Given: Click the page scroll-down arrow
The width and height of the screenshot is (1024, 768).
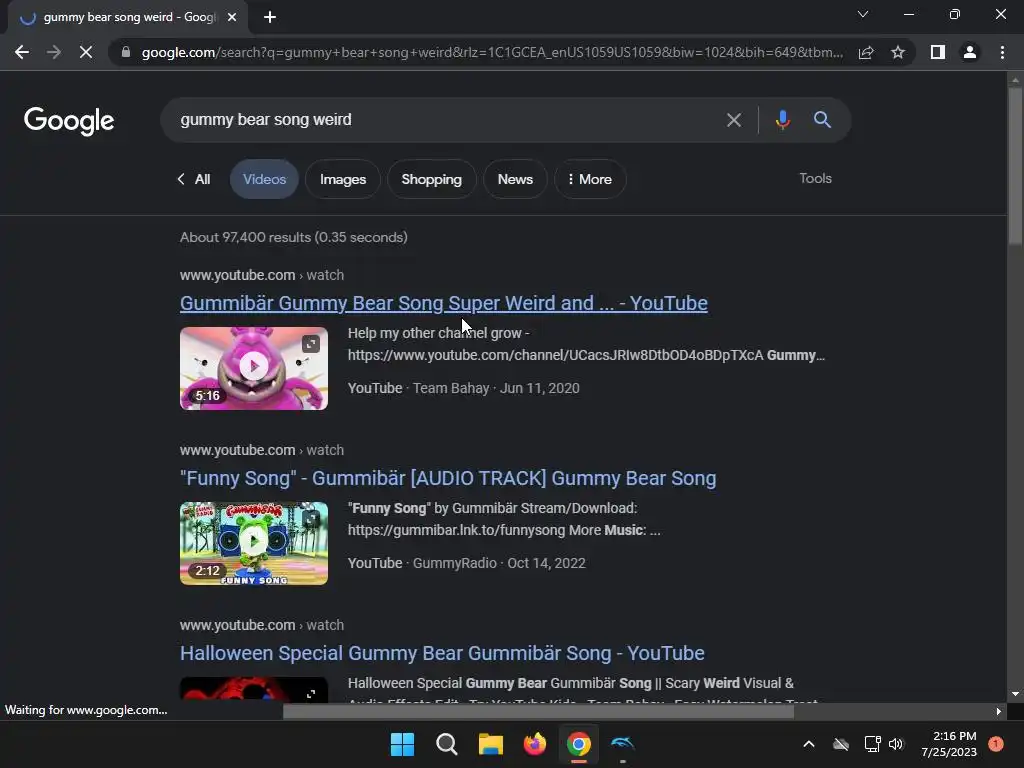Looking at the screenshot, I should (x=1015, y=694).
